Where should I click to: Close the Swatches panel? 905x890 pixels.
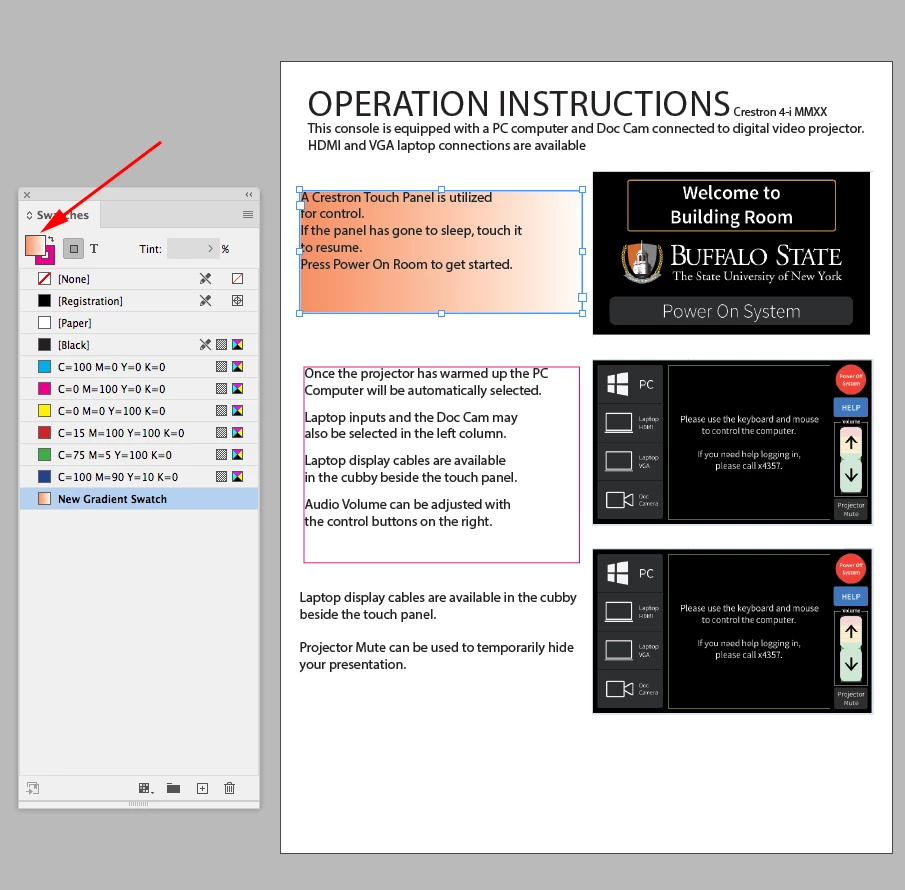pyautogui.click(x=27, y=195)
